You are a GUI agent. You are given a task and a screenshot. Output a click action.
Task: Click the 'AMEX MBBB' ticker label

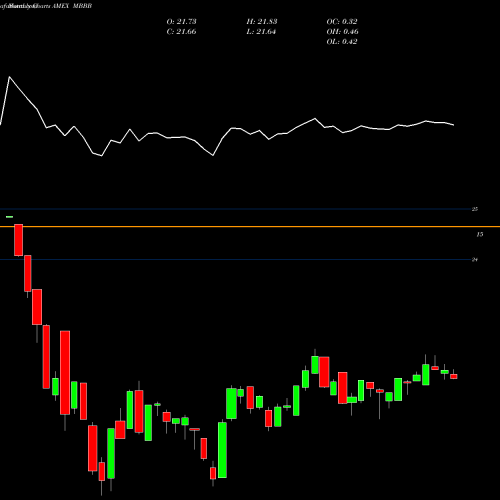[72, 6]
